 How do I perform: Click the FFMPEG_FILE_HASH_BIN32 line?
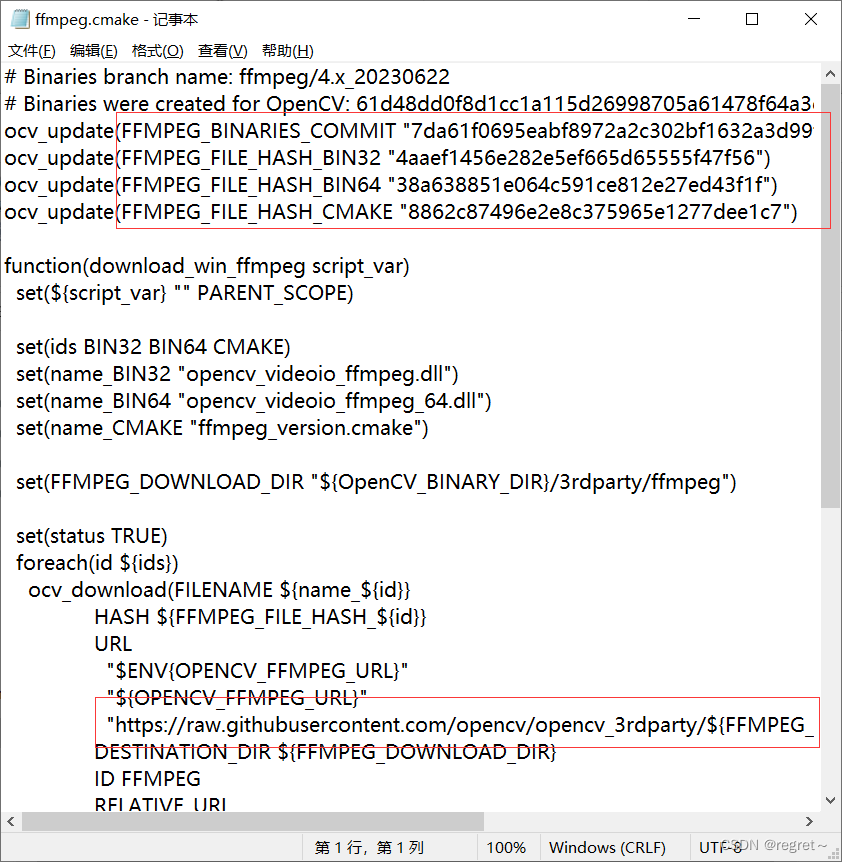pyautogui.click(x=387, y=158)
